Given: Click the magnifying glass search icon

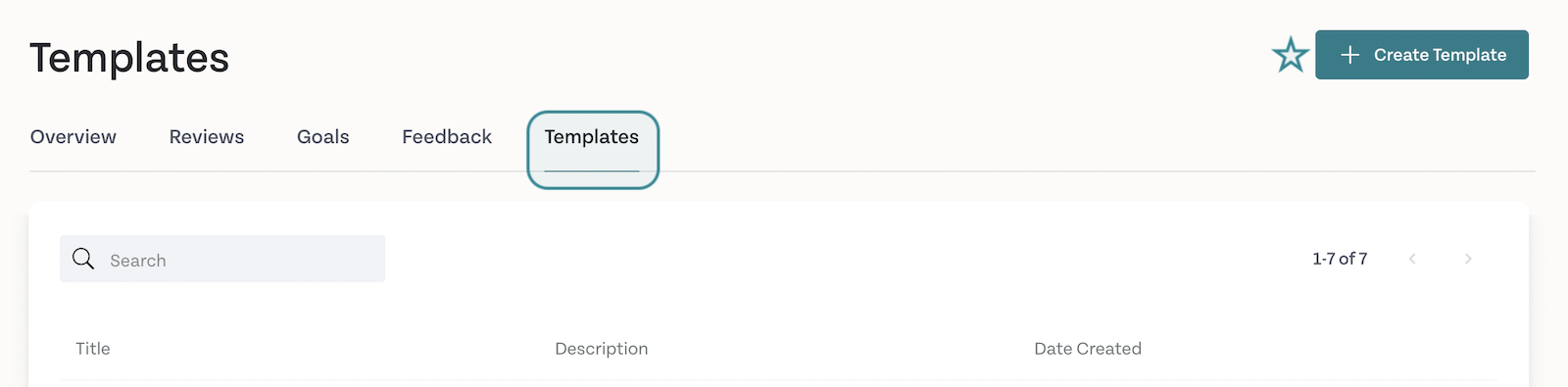Looking at the screenshot, I should 83,259.
